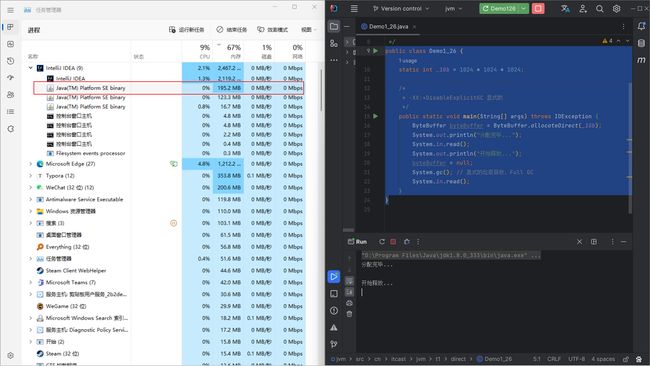Close the Demo1_26.java editor tab
This screenshot has width=650, height=366.
(x=414, y=27)
